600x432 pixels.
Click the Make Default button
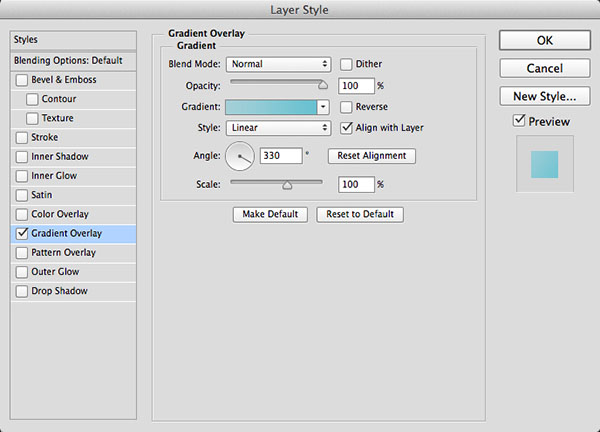[x=271, y=214]
